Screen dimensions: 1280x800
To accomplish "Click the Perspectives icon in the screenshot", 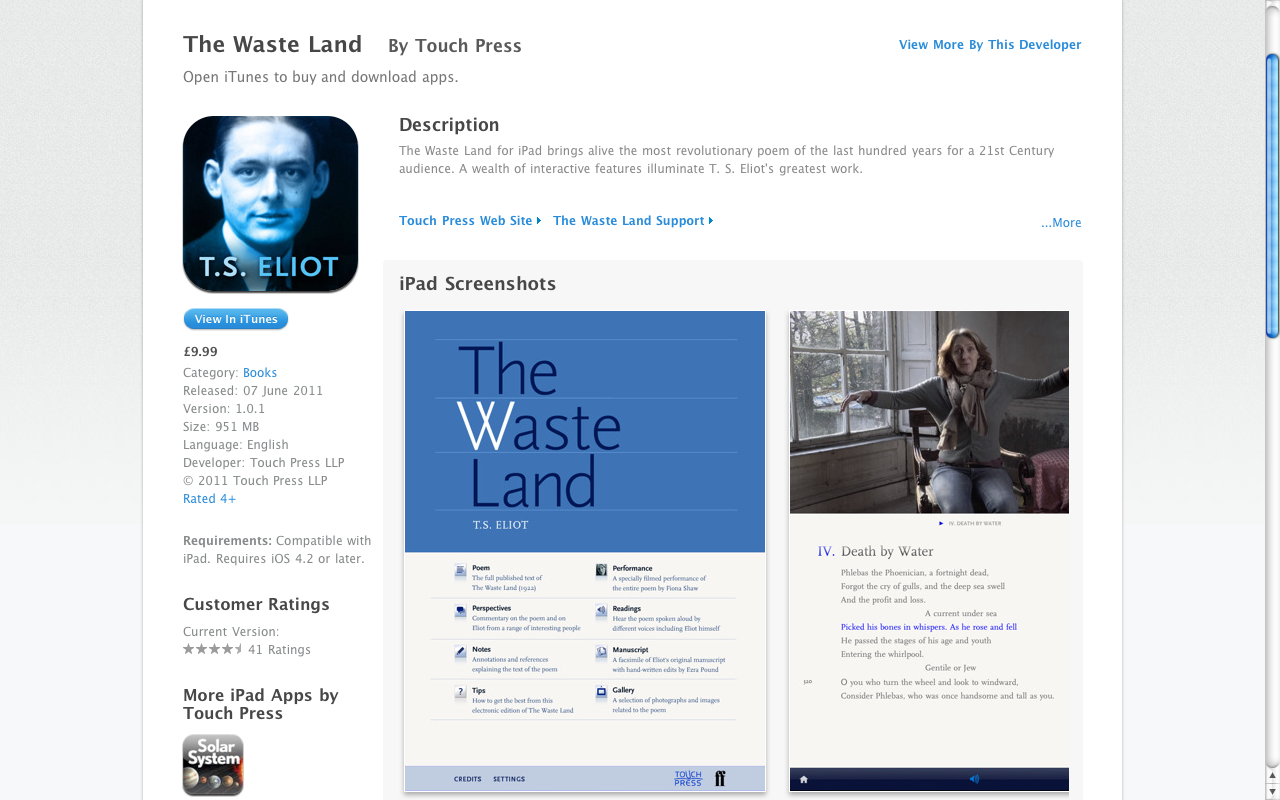I will point(460,611).
